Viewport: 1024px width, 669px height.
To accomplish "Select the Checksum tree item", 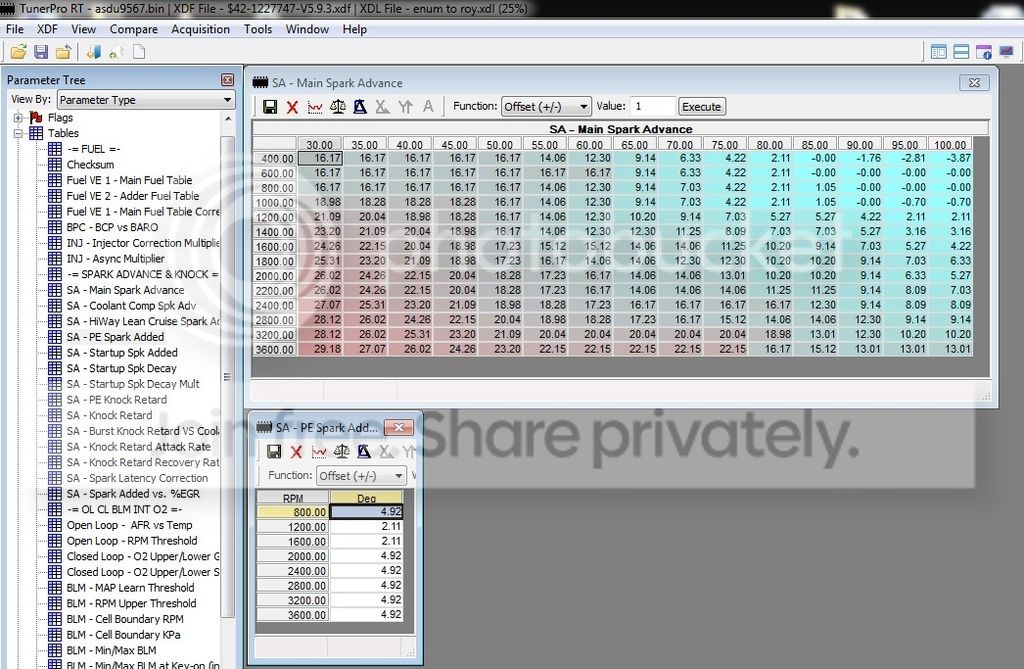I will (90, 165).
